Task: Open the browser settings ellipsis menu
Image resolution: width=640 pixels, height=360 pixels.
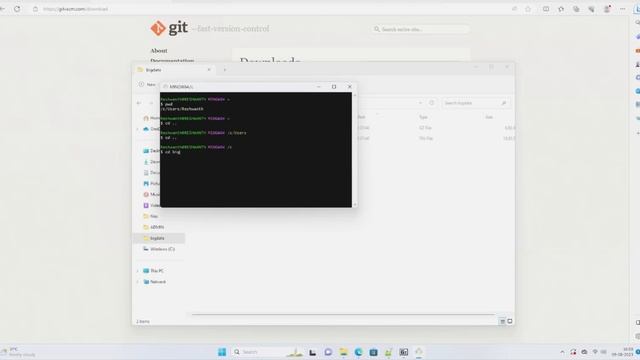Action: click(x=622, y=9)
